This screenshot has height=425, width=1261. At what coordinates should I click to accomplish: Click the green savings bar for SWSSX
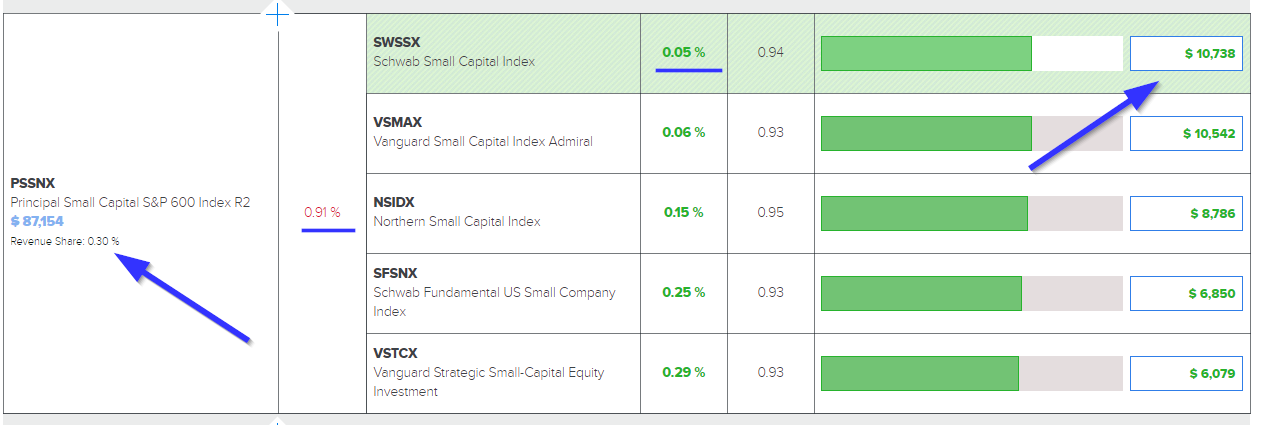(x=926, y=54)
